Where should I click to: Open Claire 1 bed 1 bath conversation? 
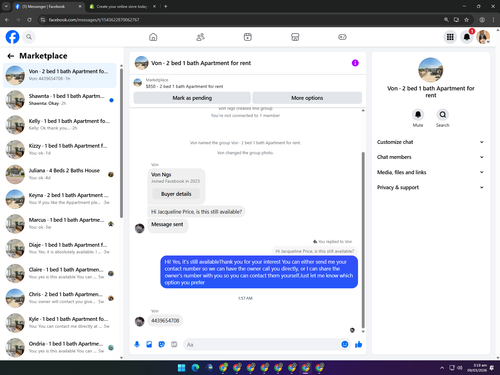[60, 273]
